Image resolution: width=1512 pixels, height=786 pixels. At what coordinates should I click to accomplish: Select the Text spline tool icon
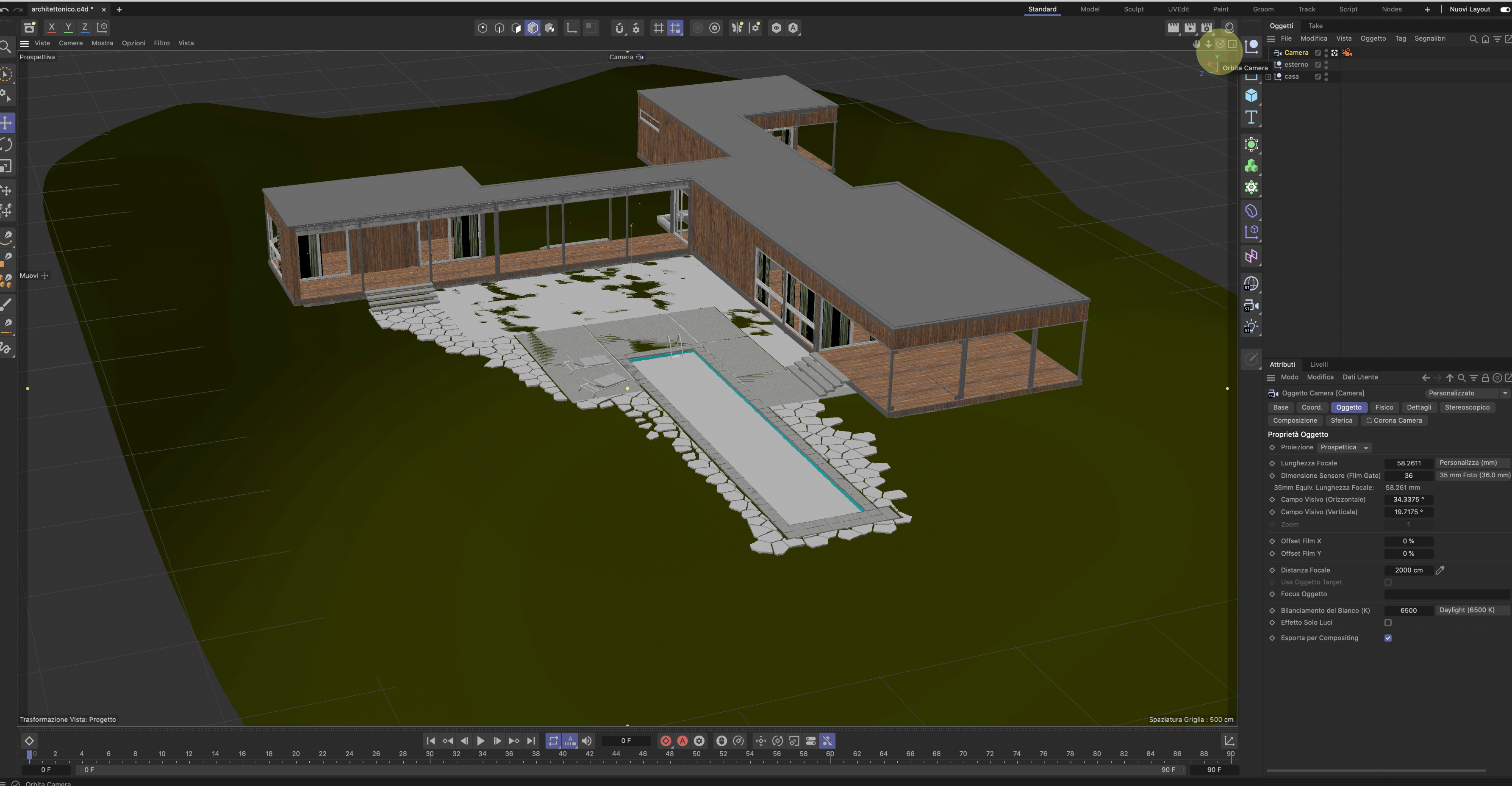pyautogui.click(x=1251, y=117)
